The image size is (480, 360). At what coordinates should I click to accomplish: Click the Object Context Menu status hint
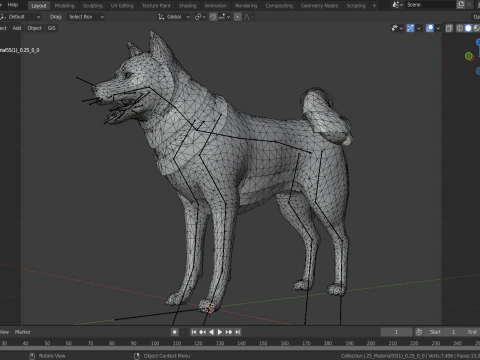tap(162, 356)
